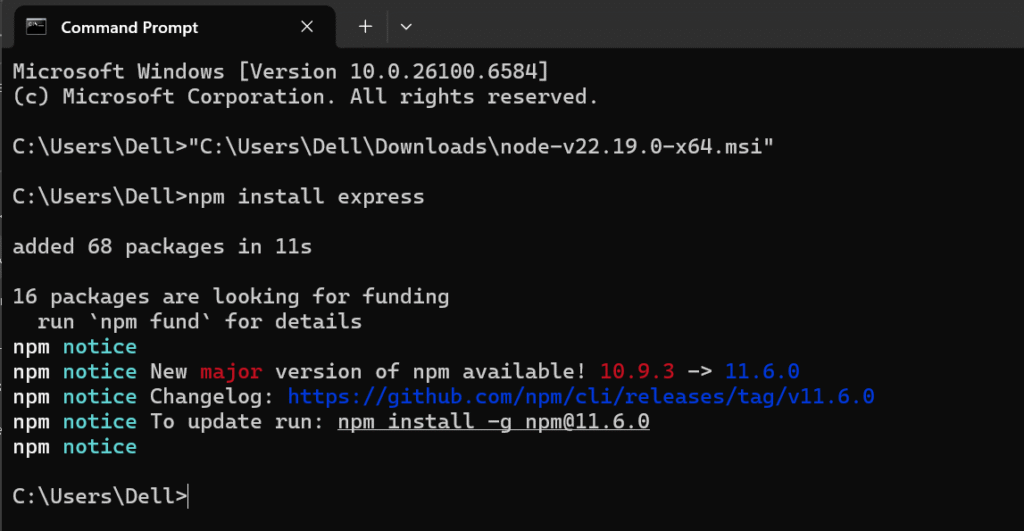Screen dimensions: 1024x531
Task: Click the 'added 68 packages in 11s' line
Action: [x=162, y=247]
